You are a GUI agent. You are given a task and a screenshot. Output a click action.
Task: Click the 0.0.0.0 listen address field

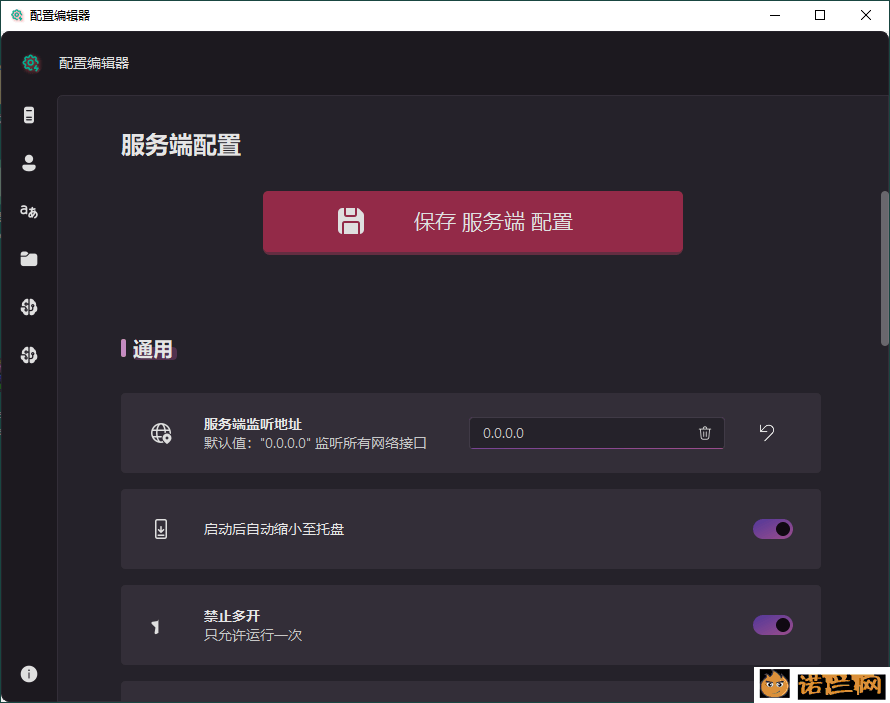click(x=597, y=433)
